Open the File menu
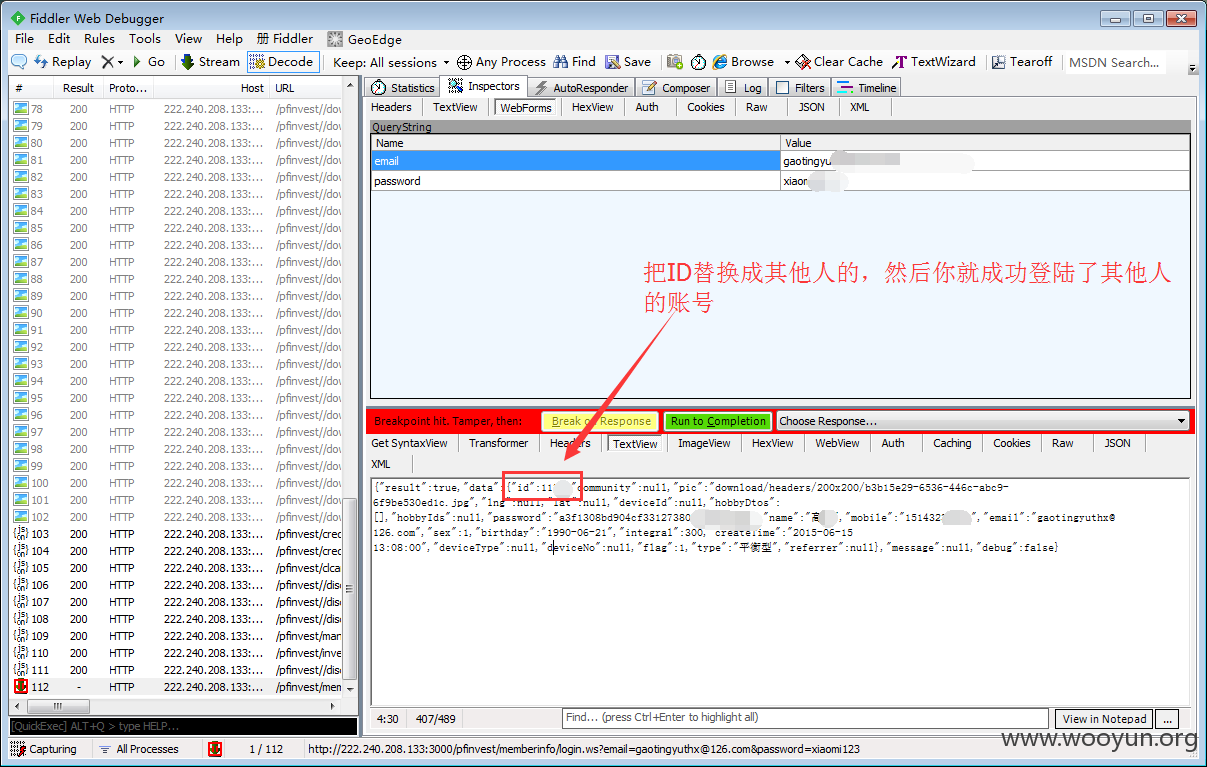This screenshot has width=1207, height=767. tap(24, 39)
